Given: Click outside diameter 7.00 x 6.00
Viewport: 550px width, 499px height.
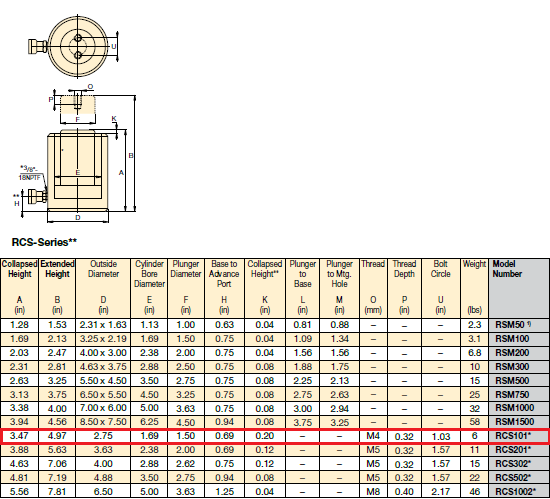Looking at the screenshot, I should 103,408.
